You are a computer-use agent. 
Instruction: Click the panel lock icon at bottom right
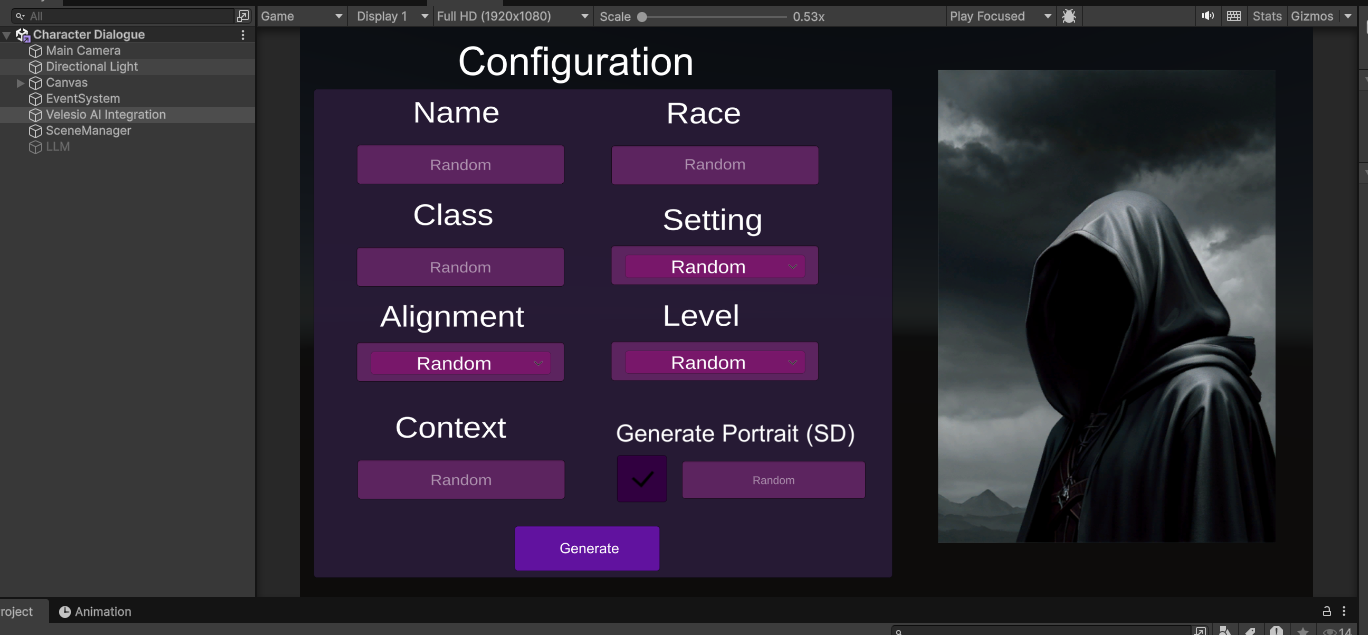click(1327, 611)
